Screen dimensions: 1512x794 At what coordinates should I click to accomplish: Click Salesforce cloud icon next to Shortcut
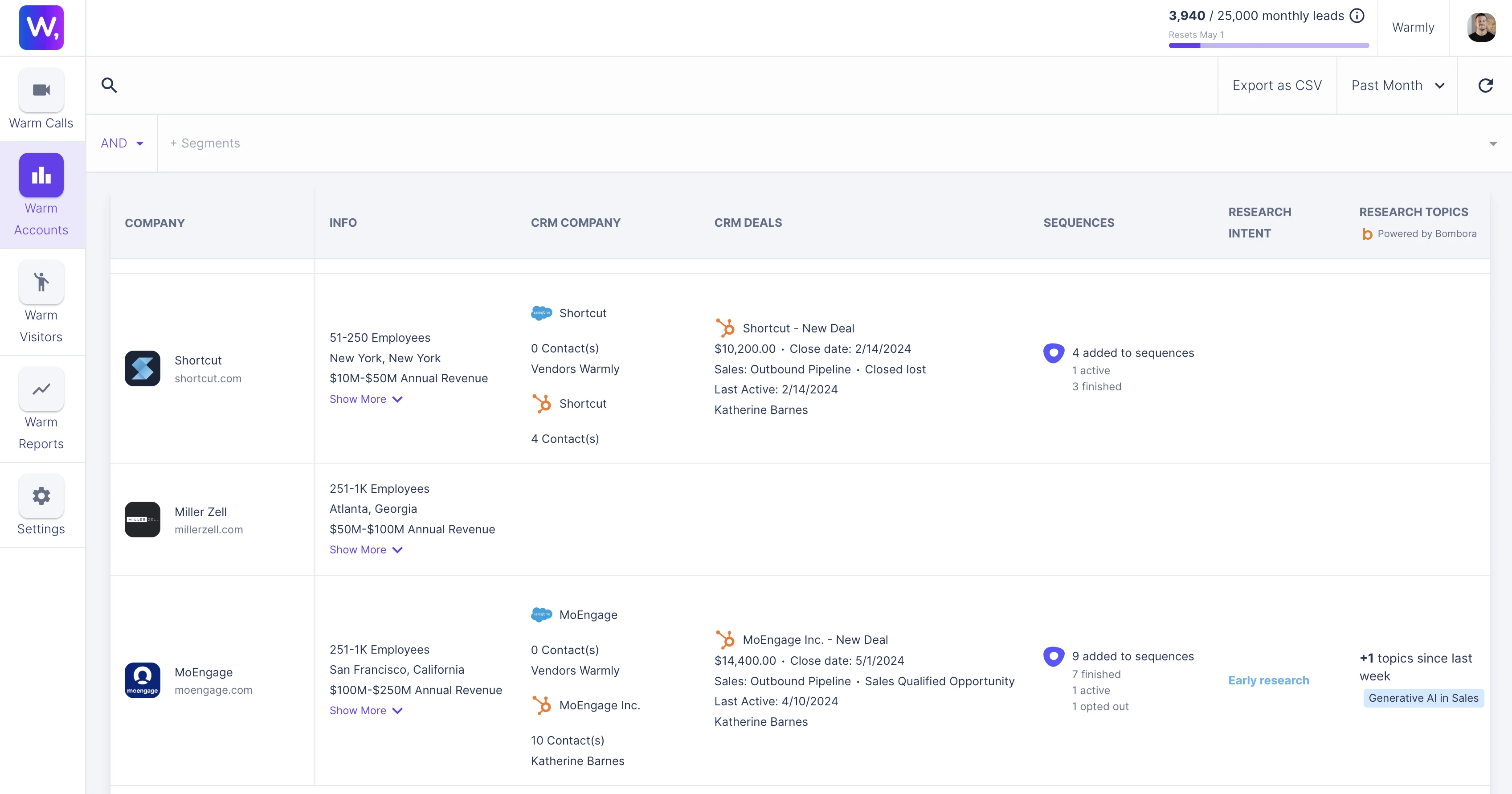point(541,313)
